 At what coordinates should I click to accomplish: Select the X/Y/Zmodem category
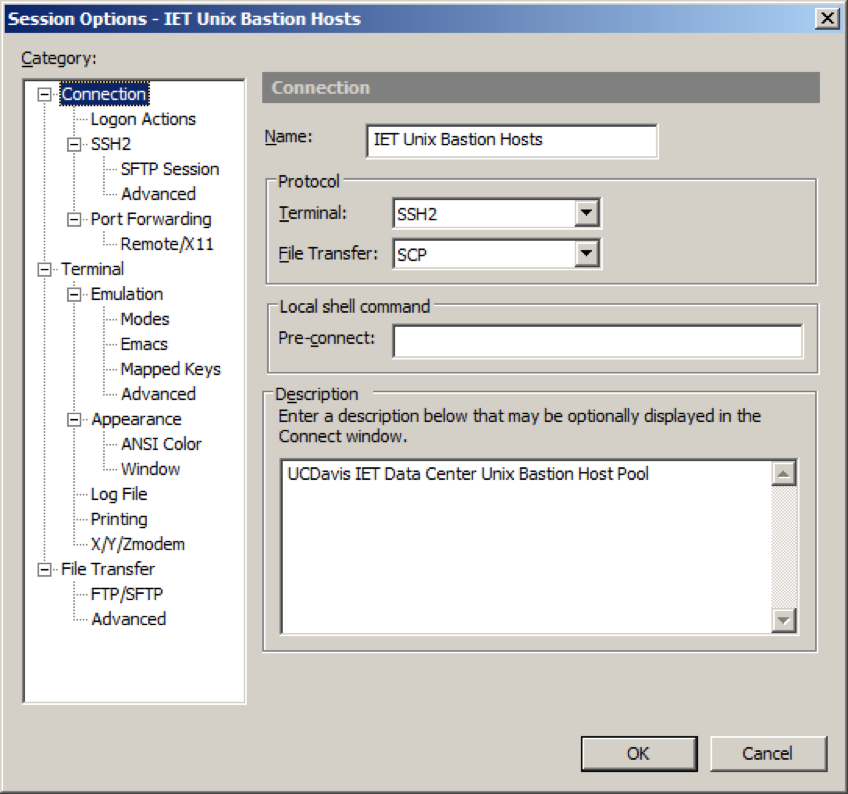(x=136, y=544)
